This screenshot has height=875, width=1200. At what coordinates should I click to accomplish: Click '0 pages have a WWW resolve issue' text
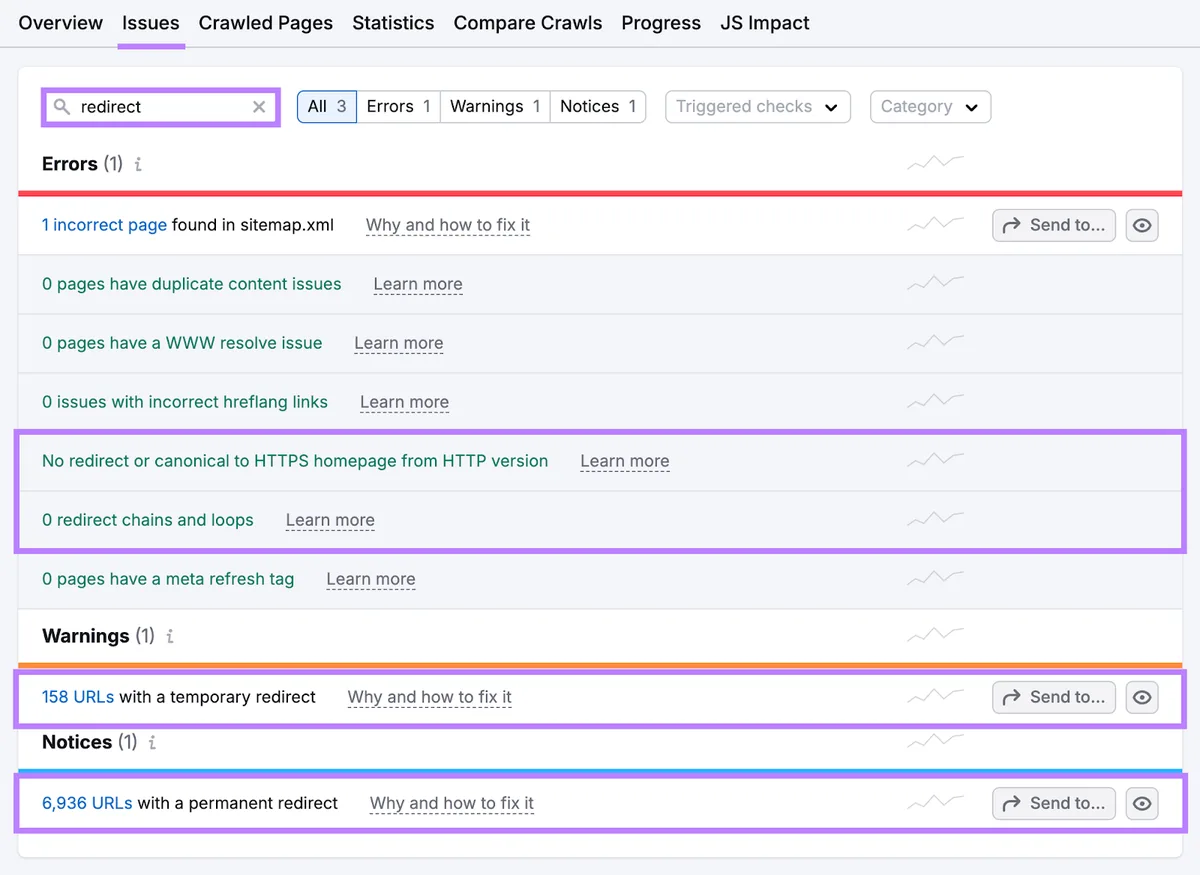click(x=182, y=343)
